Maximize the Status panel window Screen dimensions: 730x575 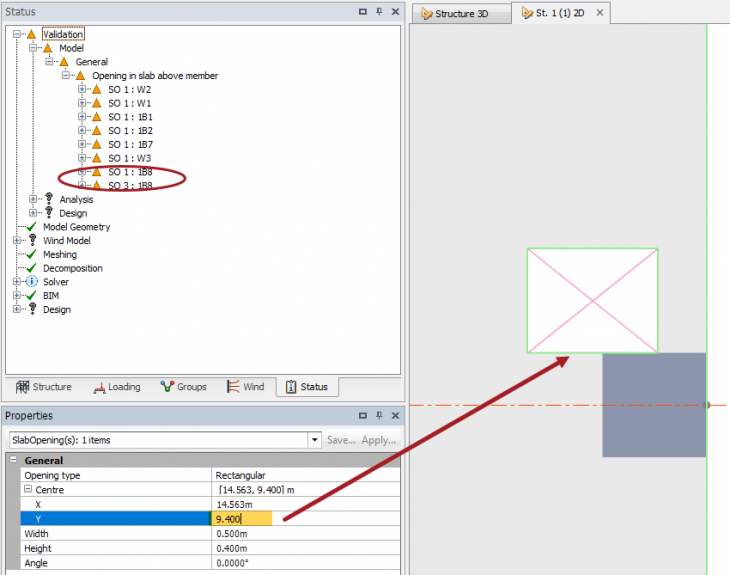click(363, 12)
